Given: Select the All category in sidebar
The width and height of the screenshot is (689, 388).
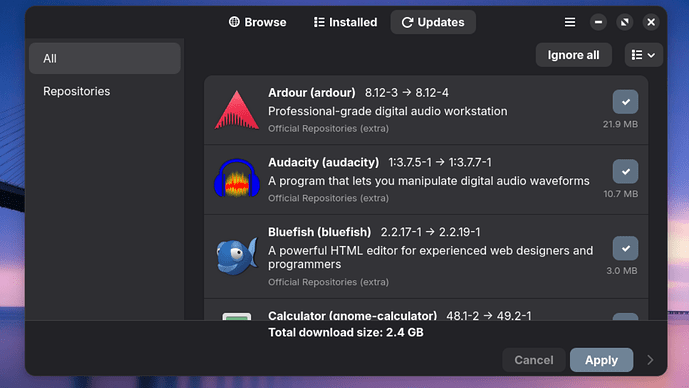Looking at the screenshot, I should (x=105, y=58).
